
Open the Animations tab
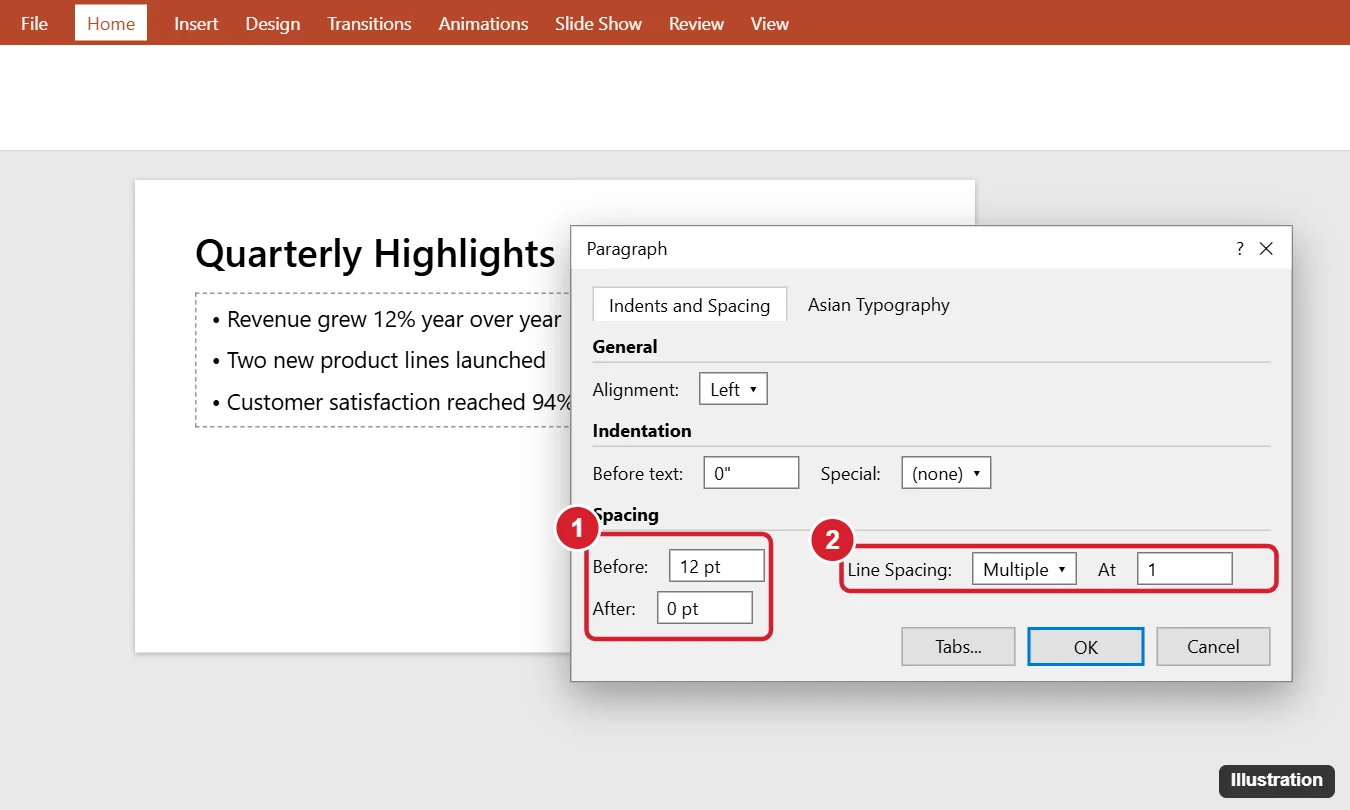(x=483, y=23)
